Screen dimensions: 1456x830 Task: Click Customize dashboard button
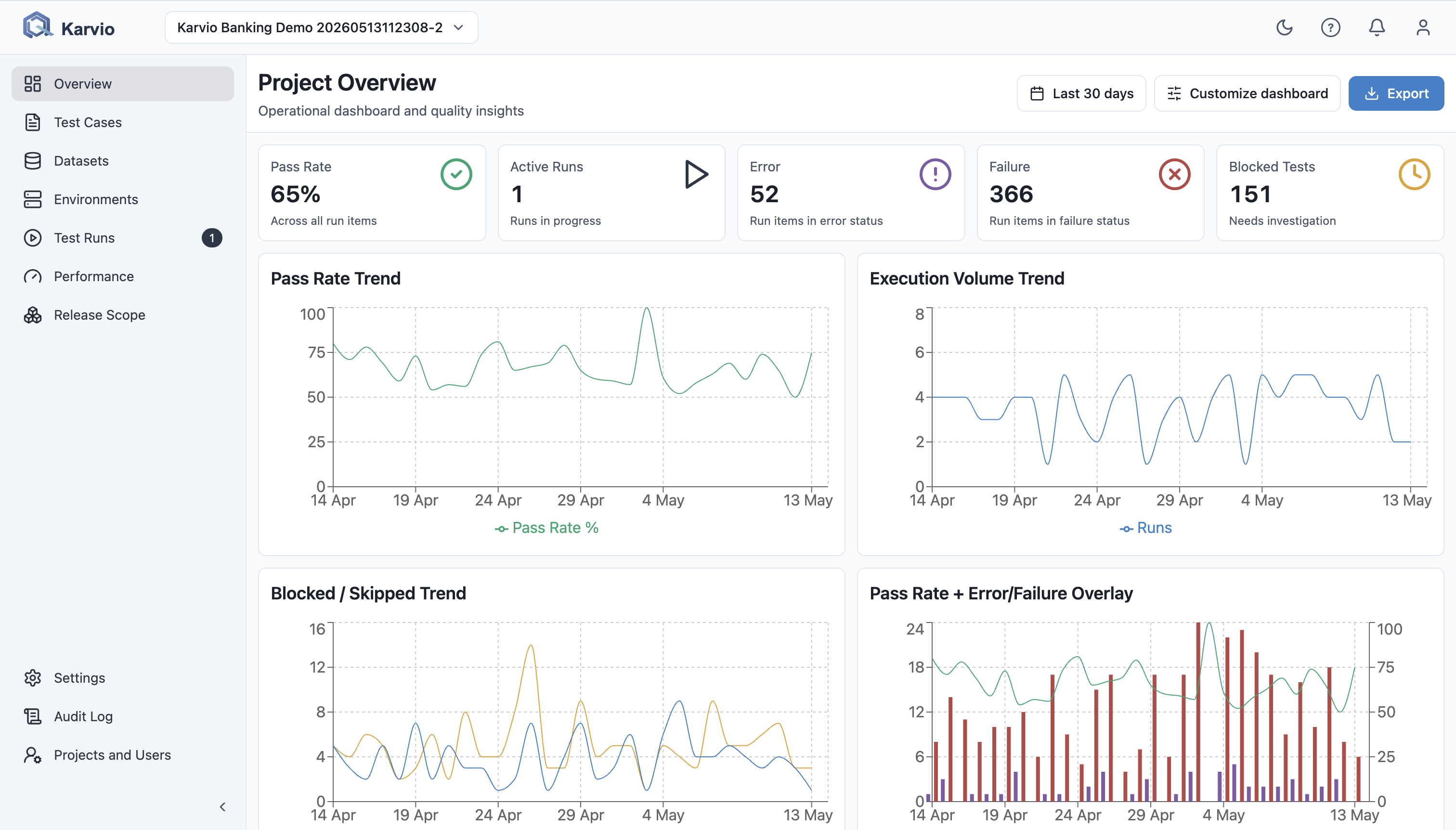click(1247, 93)
